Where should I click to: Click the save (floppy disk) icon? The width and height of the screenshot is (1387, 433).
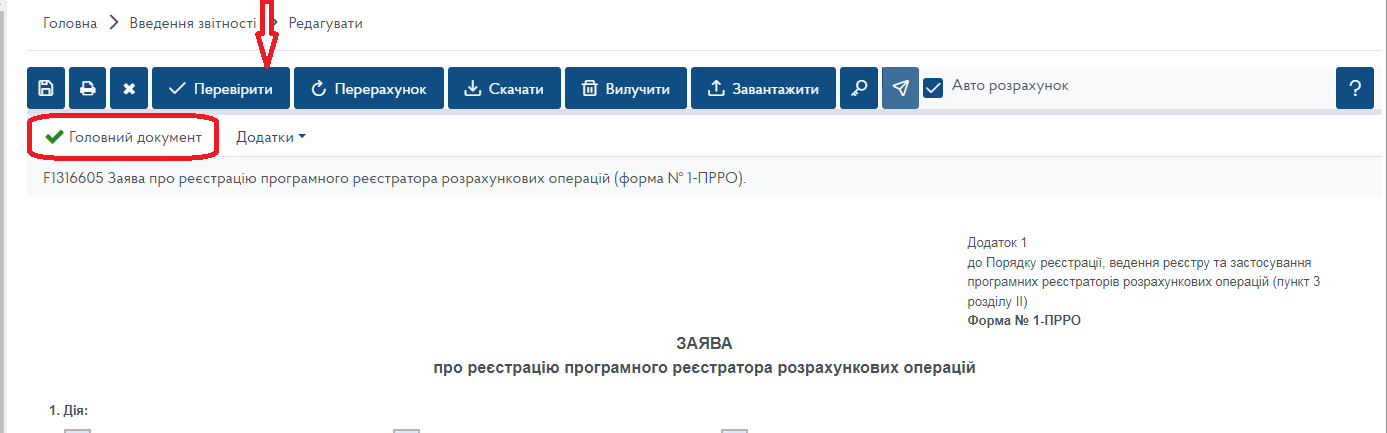(46, 89)
